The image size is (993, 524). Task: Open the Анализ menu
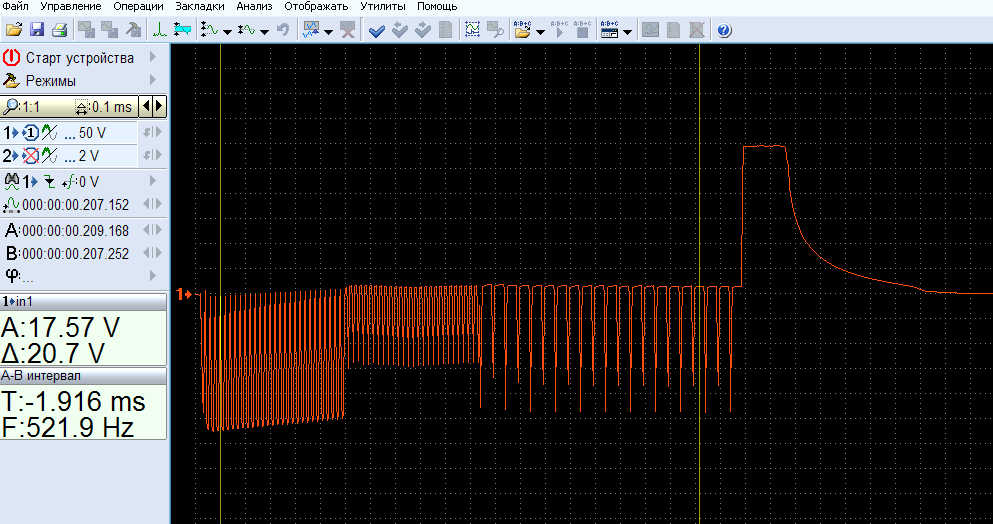click(x=254, y=6)
